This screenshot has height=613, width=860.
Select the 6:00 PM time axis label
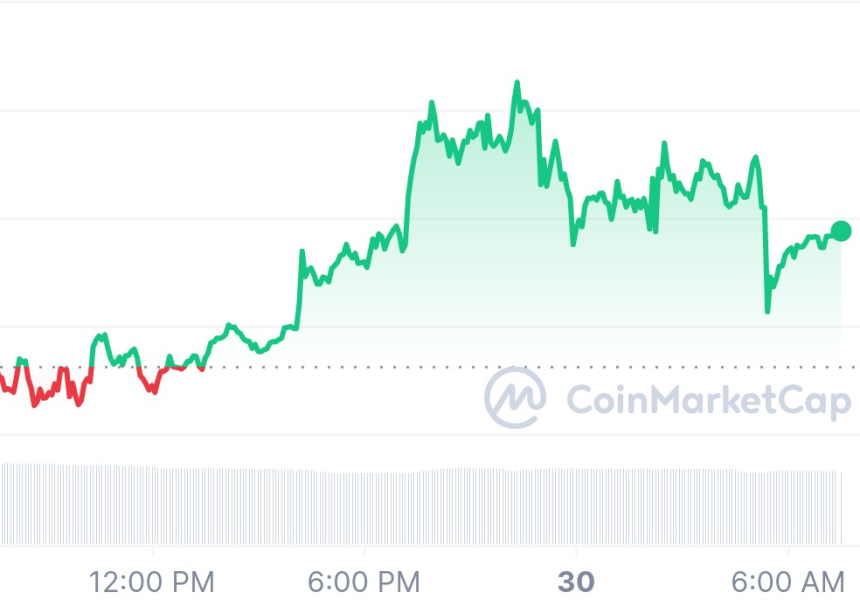coord(362,581)
